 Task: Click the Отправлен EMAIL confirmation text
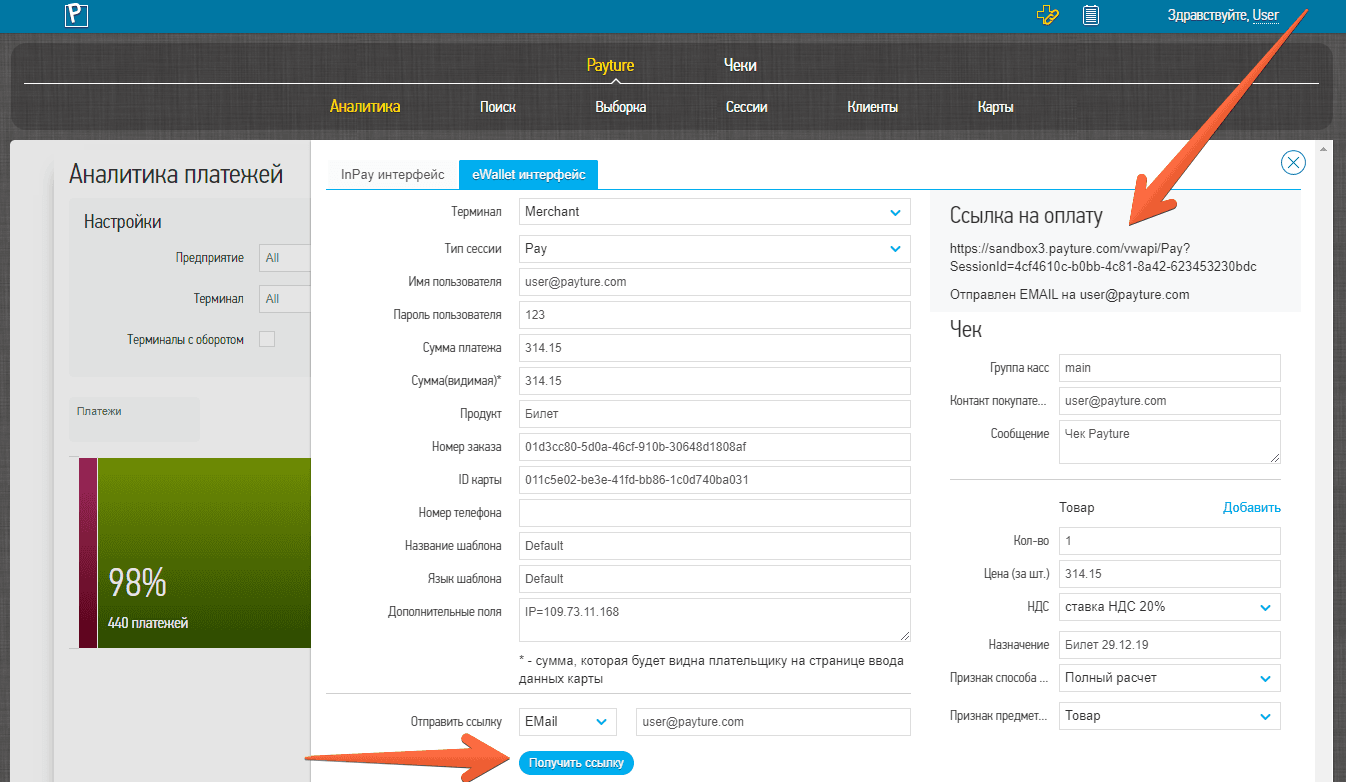click(x=1069, y=295)
